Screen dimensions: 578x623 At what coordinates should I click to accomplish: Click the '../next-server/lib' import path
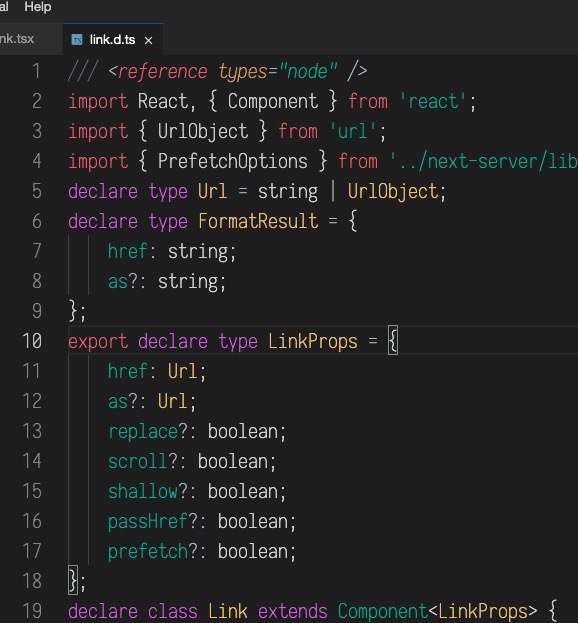coord(483,161)
